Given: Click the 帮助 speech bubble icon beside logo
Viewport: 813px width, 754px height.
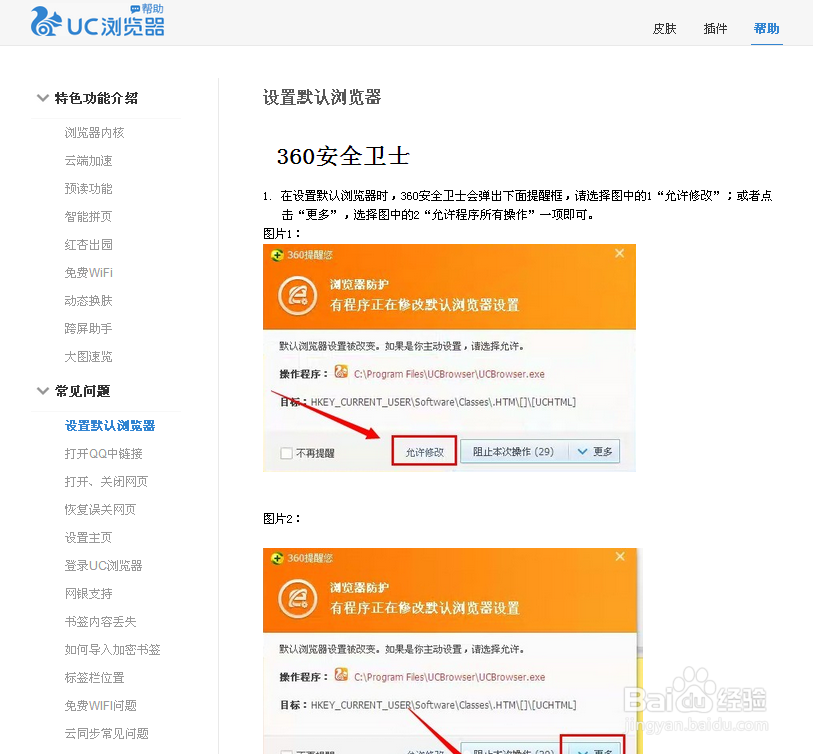Looking at the screenshot, I should [x=135, y=9].
